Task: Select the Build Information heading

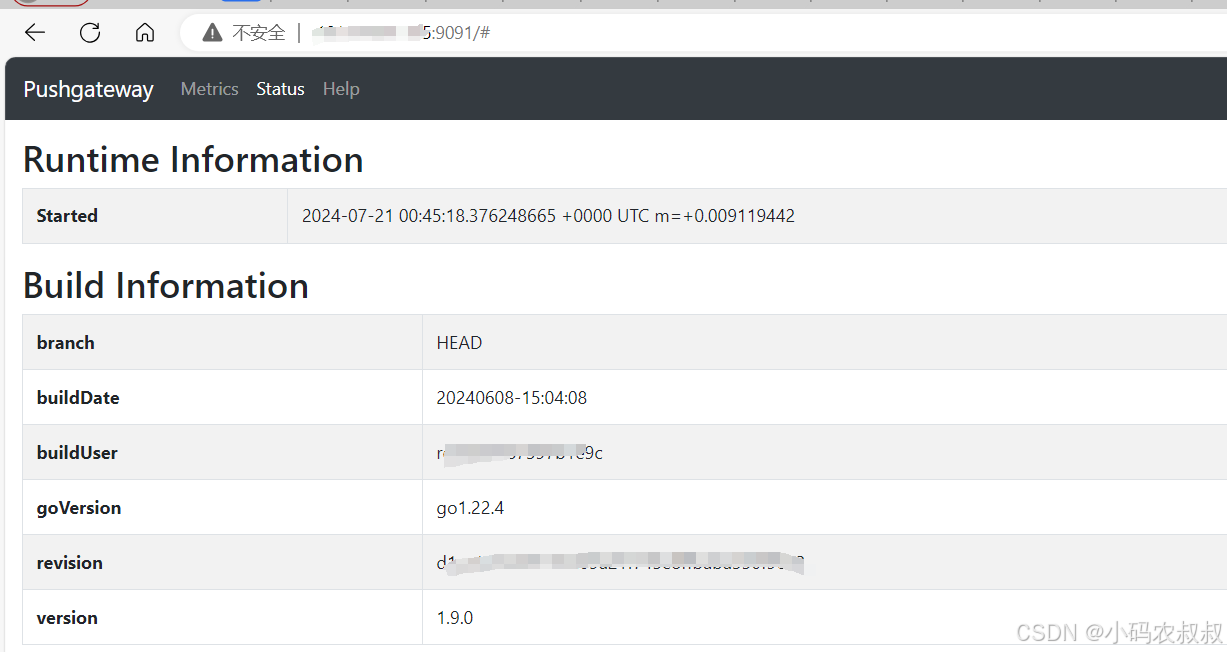Action: tap(166, 286)
